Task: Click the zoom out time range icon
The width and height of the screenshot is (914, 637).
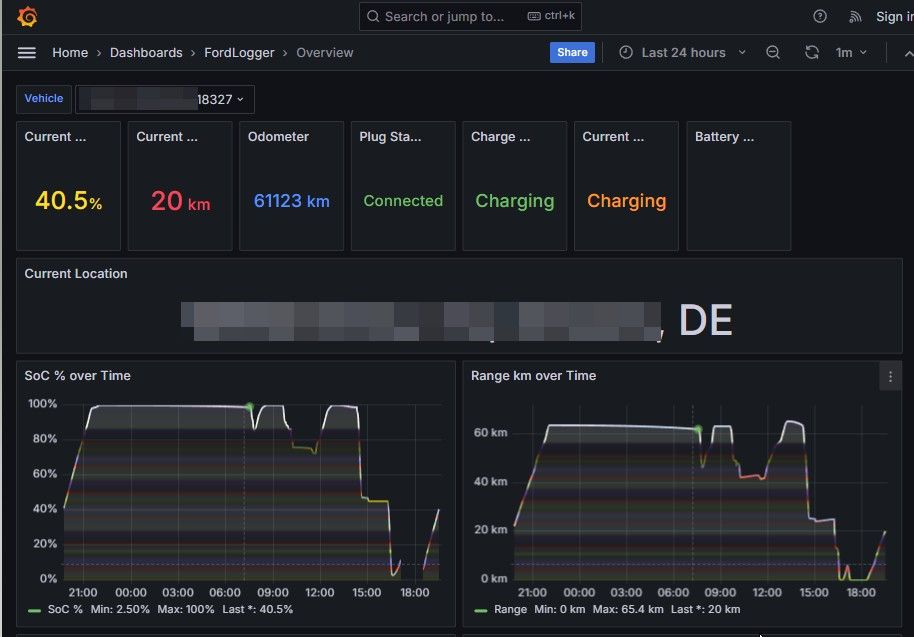Action: click(773, 52)
